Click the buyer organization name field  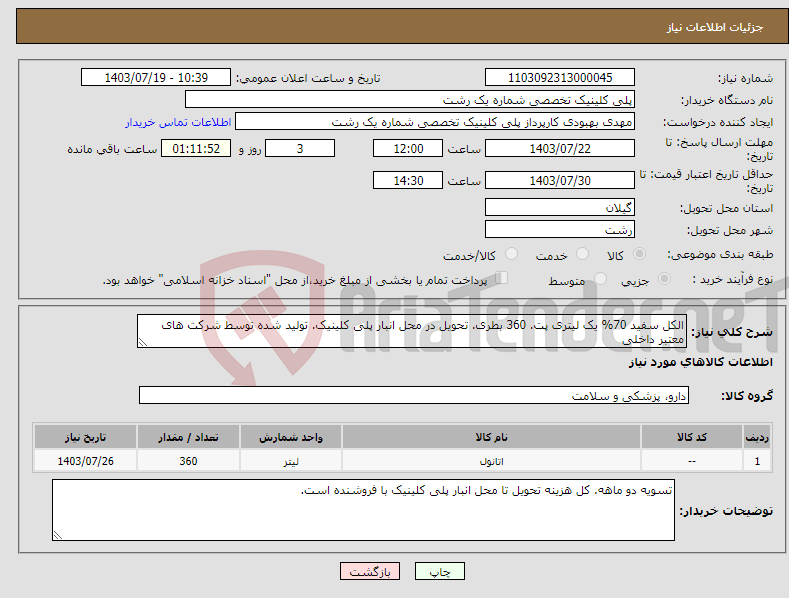[x=410, y=100]
